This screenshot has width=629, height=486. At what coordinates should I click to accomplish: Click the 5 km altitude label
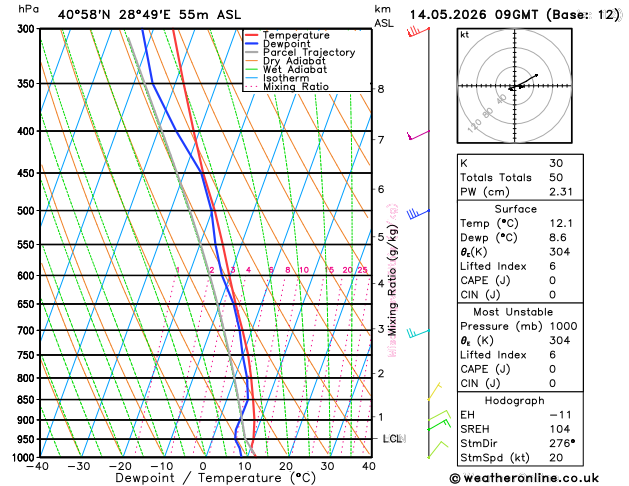381,237
